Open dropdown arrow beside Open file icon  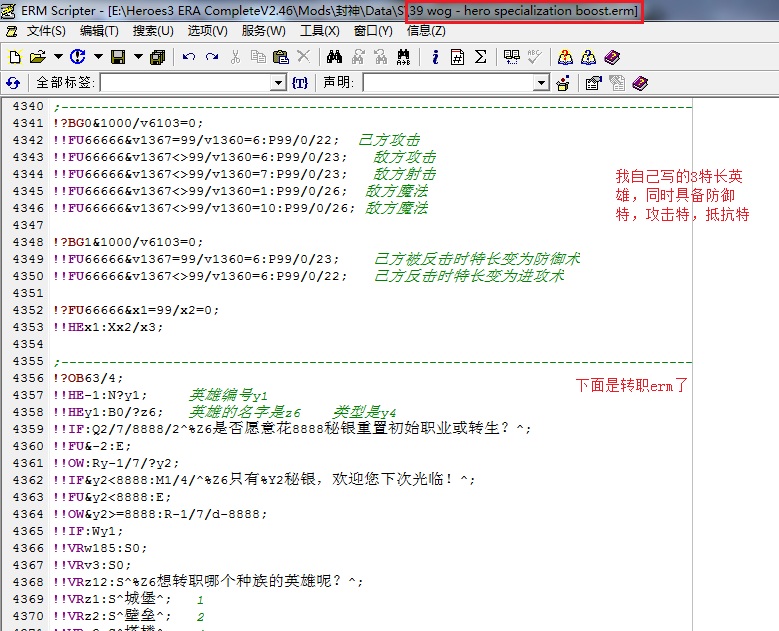tap(57, 57)
